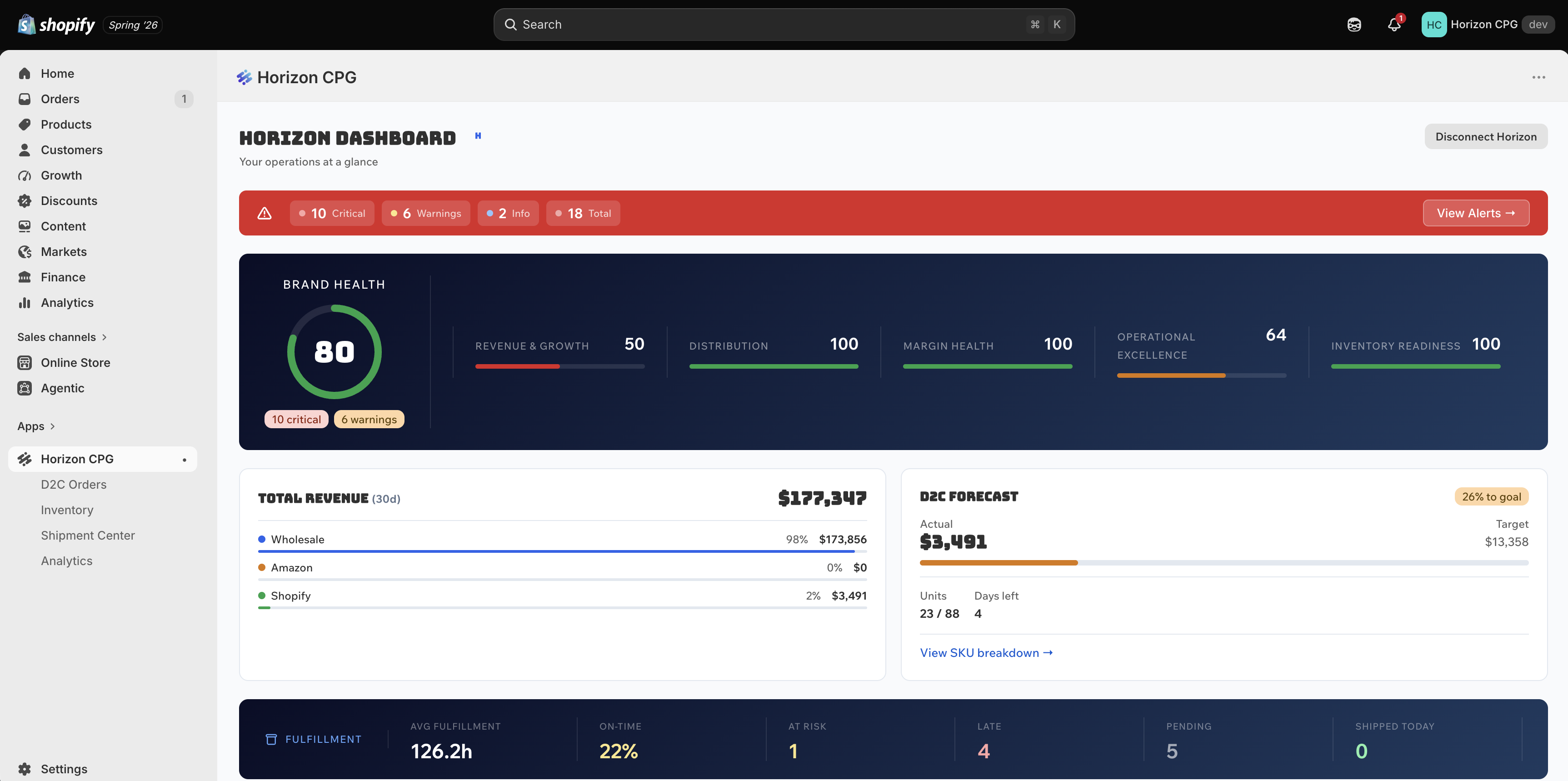Click the Search input field
Image resolution: width=1568 pixels, height=781 pixels.
[784, 25]
